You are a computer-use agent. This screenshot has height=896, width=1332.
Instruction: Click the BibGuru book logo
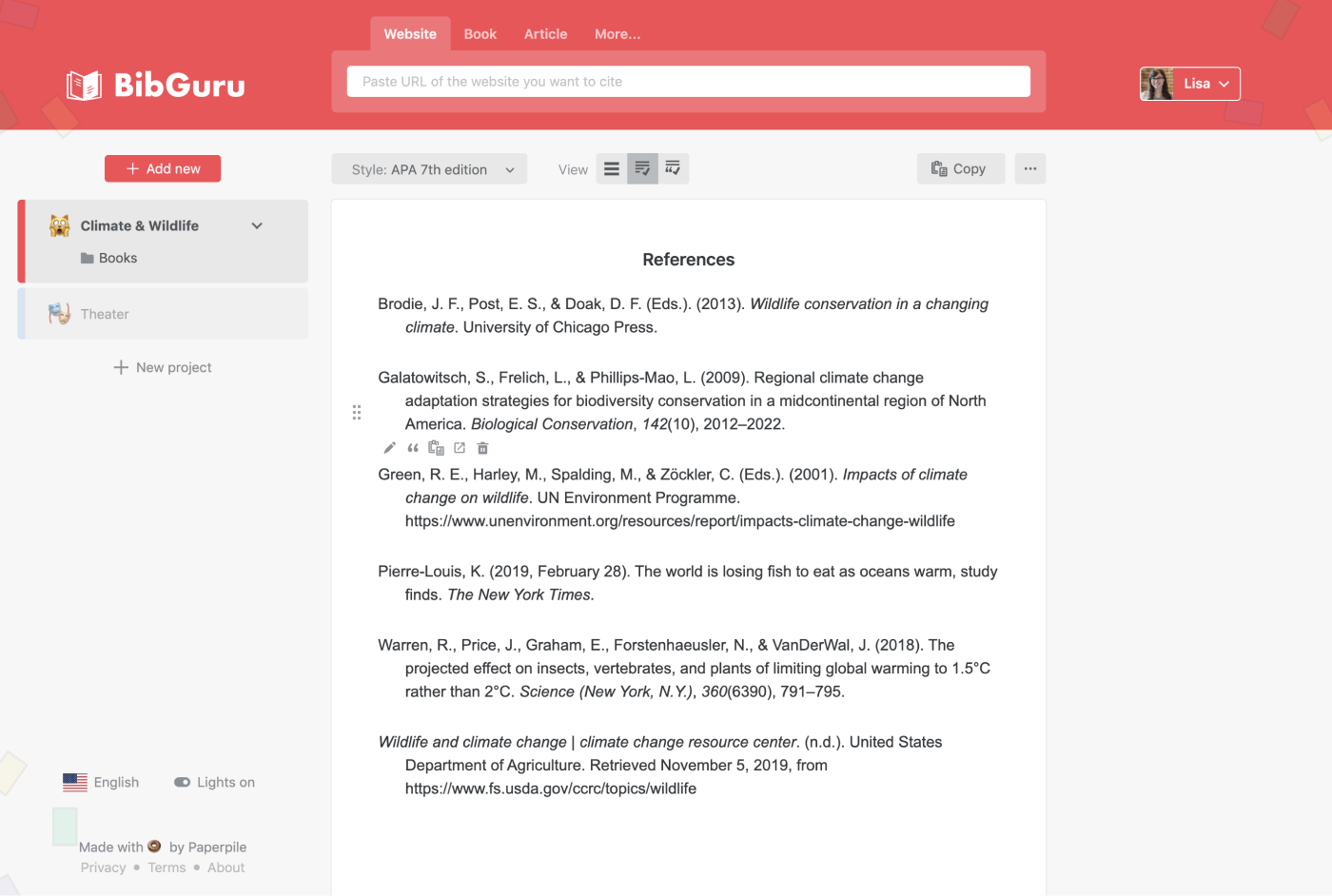pyautogui.click(x=85, y=84)
